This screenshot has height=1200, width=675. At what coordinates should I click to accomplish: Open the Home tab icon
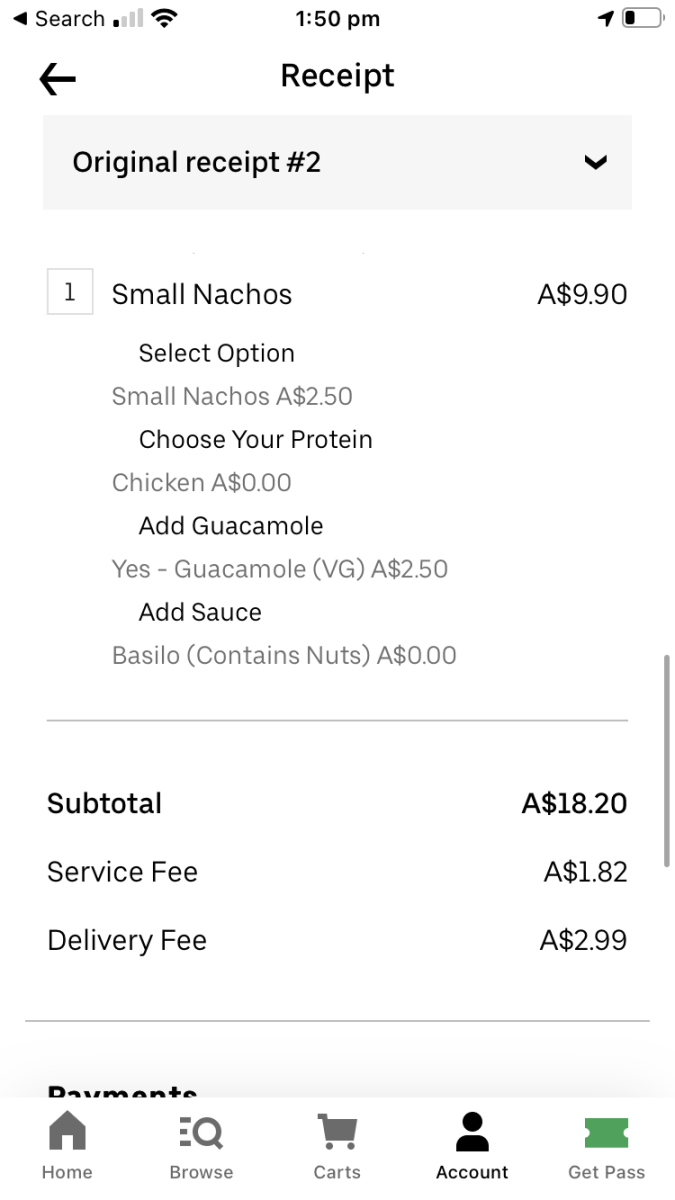point(68,1132)
